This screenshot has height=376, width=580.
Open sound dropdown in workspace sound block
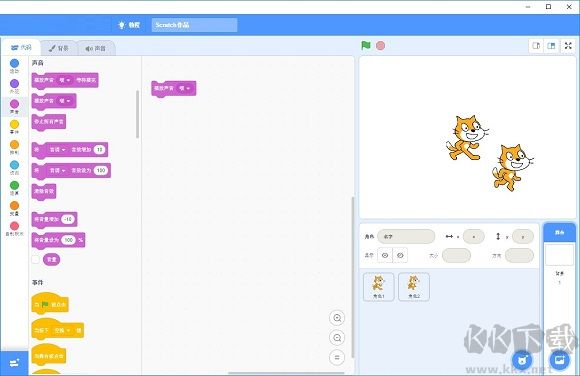tap(185, 88)
